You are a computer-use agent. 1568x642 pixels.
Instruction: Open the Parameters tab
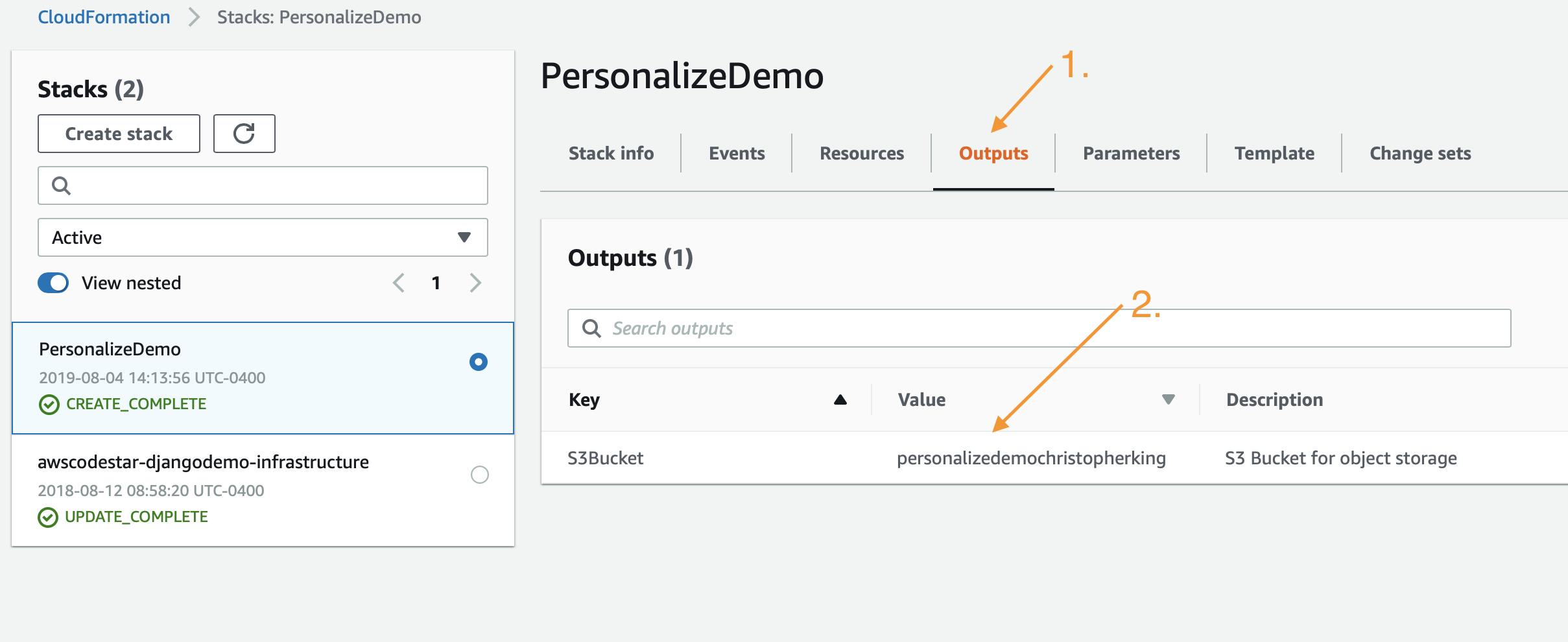click(x=1132, y=154)
